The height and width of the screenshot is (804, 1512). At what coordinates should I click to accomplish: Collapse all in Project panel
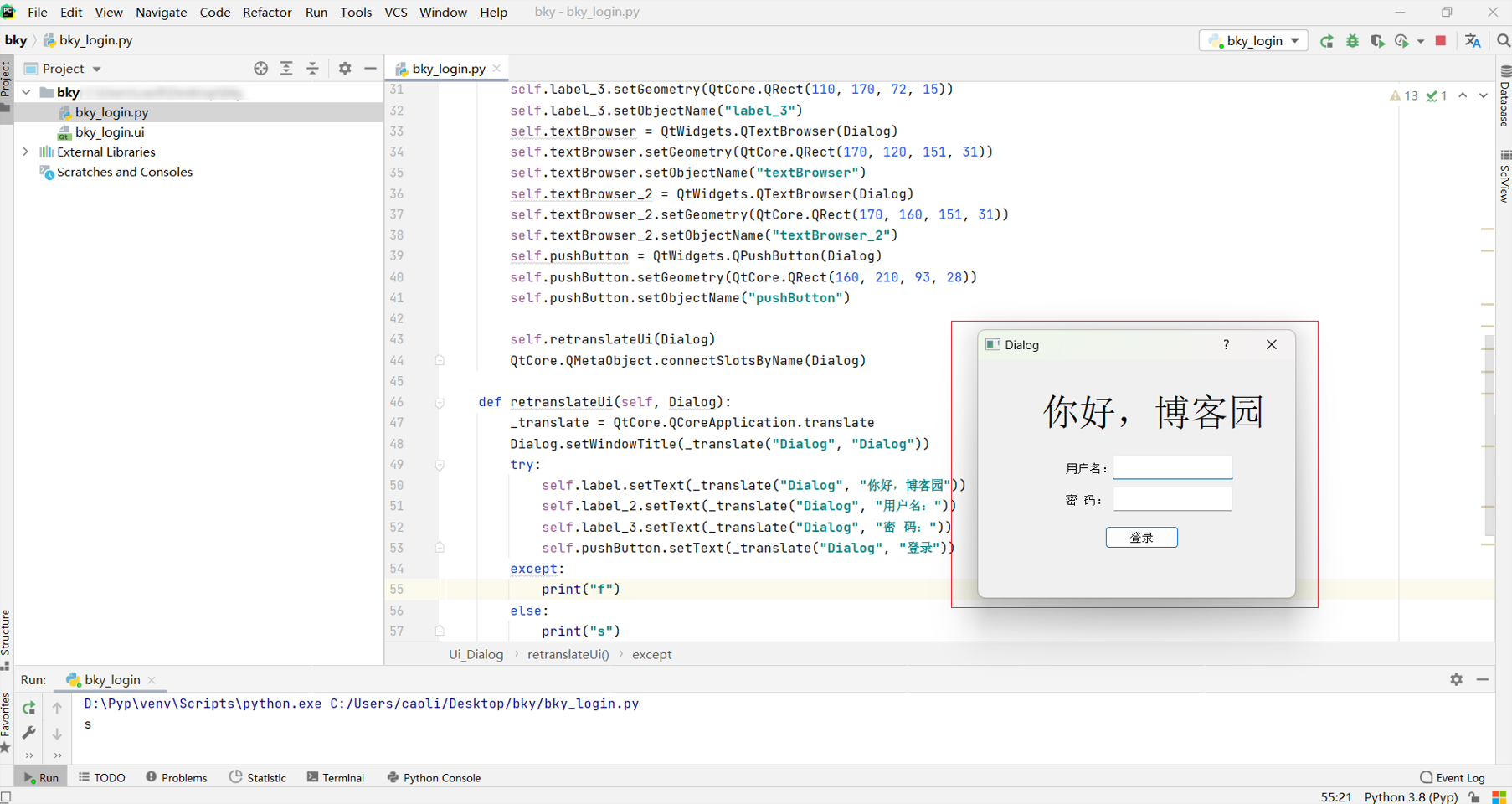(x=312, y=69)
